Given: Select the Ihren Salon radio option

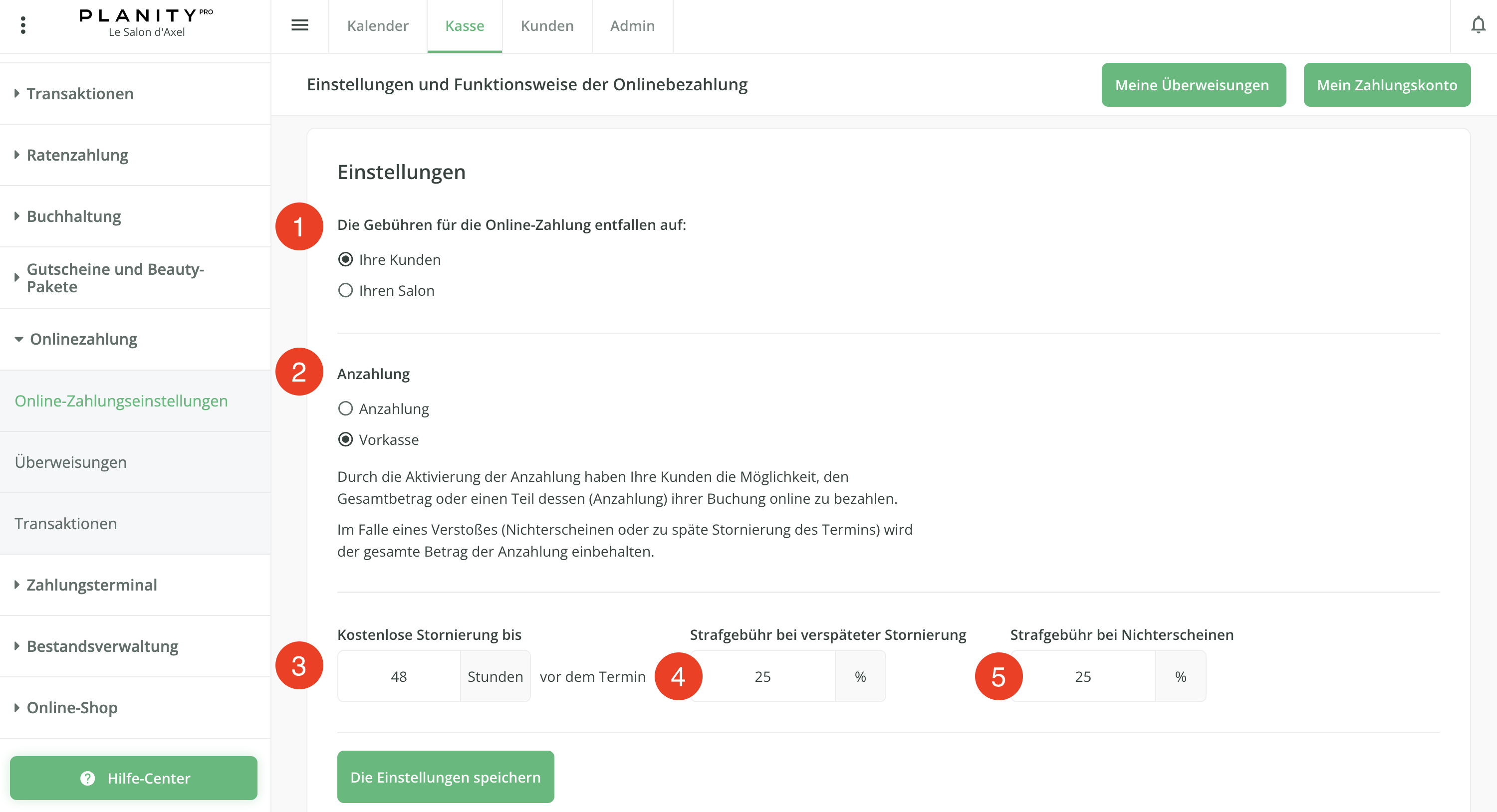Looking at the screenshot, I should tap(345, 290).
